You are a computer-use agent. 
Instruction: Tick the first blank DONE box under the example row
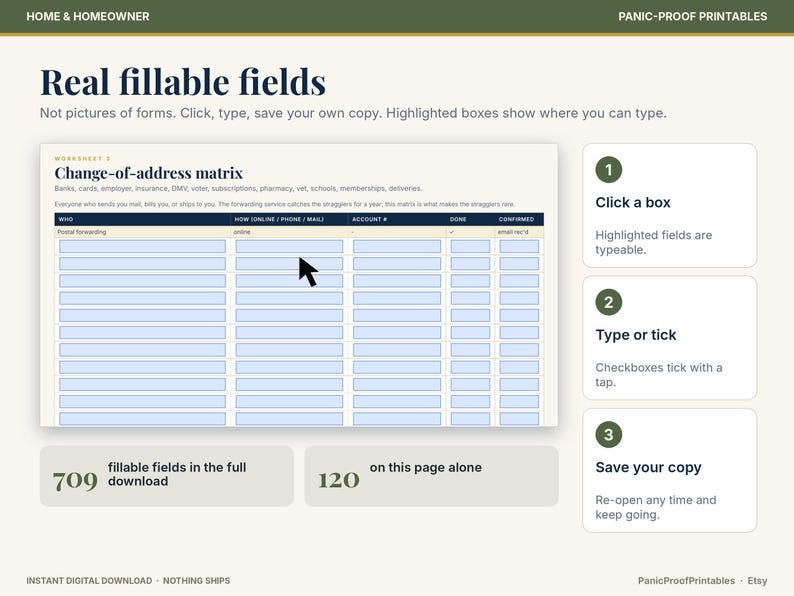(x=470, y=247)
